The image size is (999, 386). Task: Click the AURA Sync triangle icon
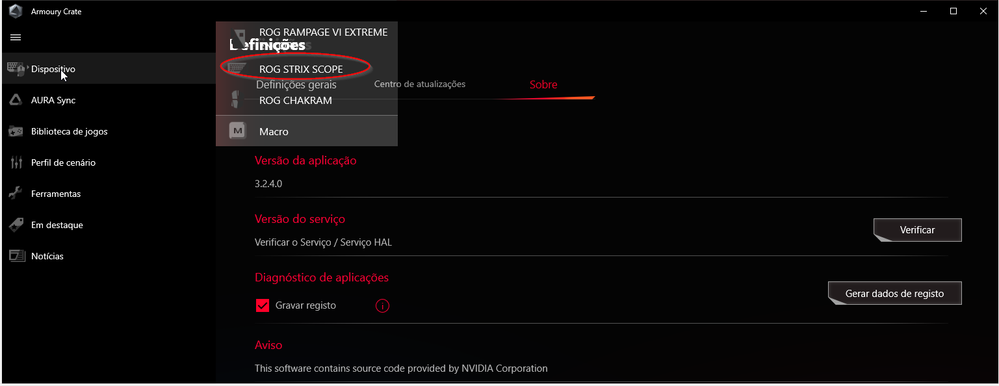[16, 100]
